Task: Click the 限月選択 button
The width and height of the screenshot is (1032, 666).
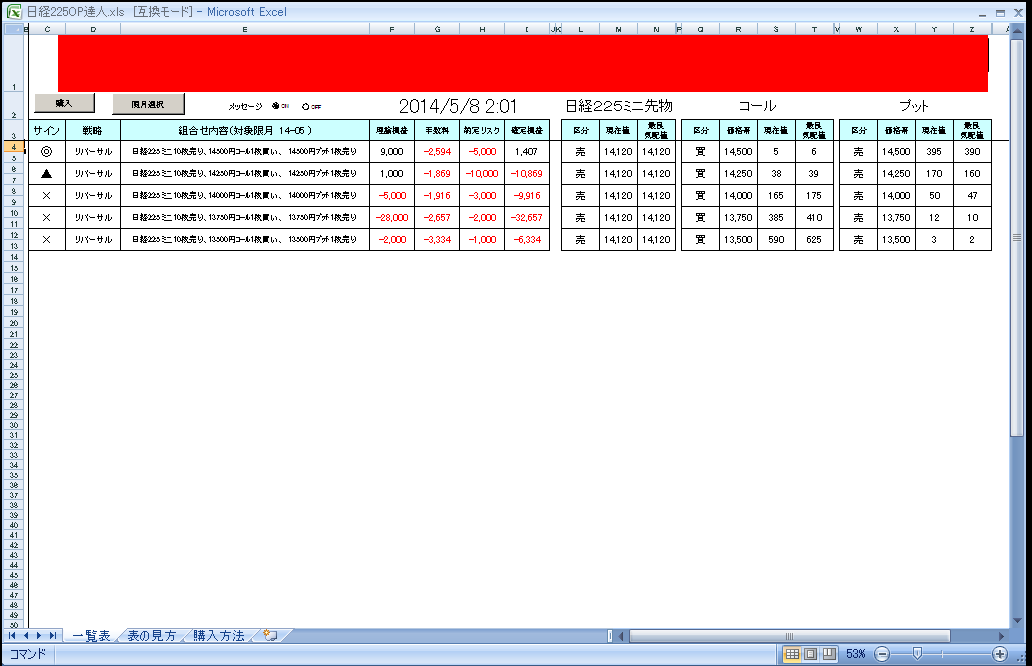Action: coord(147,104)
